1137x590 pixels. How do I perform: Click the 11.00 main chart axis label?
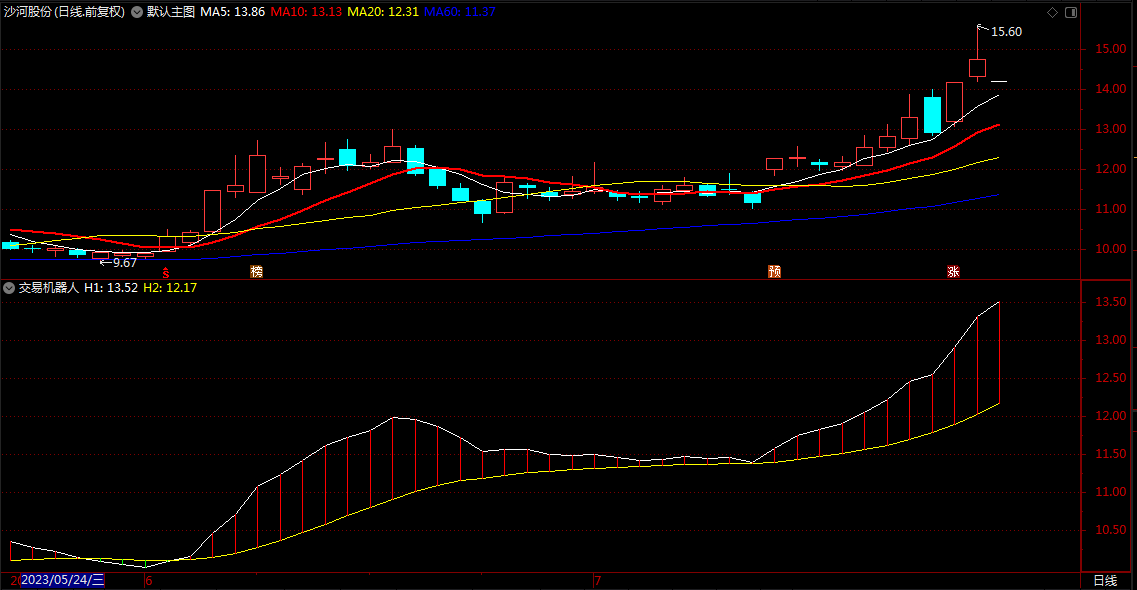(x=1111, y=209)
